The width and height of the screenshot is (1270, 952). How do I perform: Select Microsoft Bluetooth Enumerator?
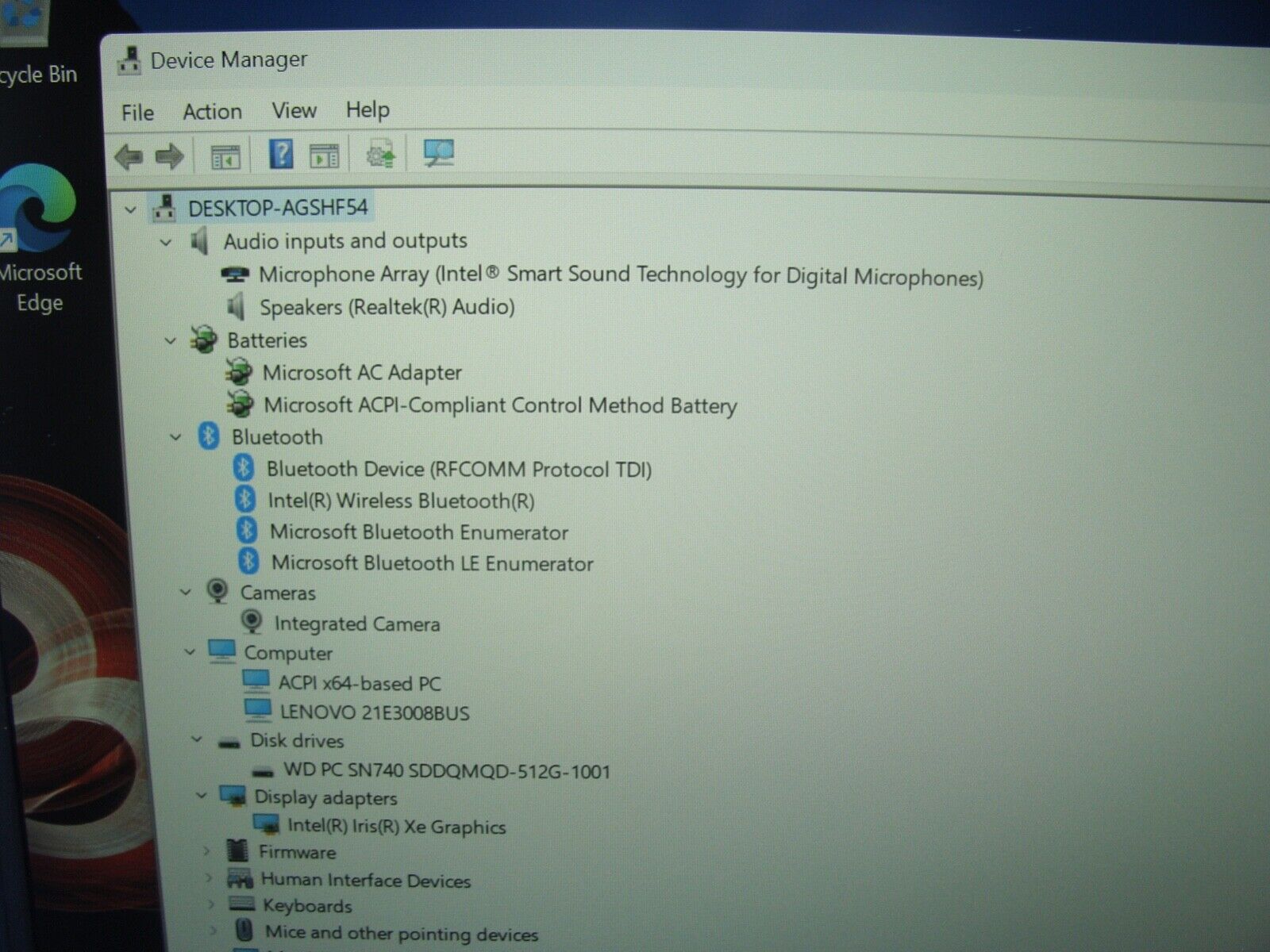(x=419, y=532)
